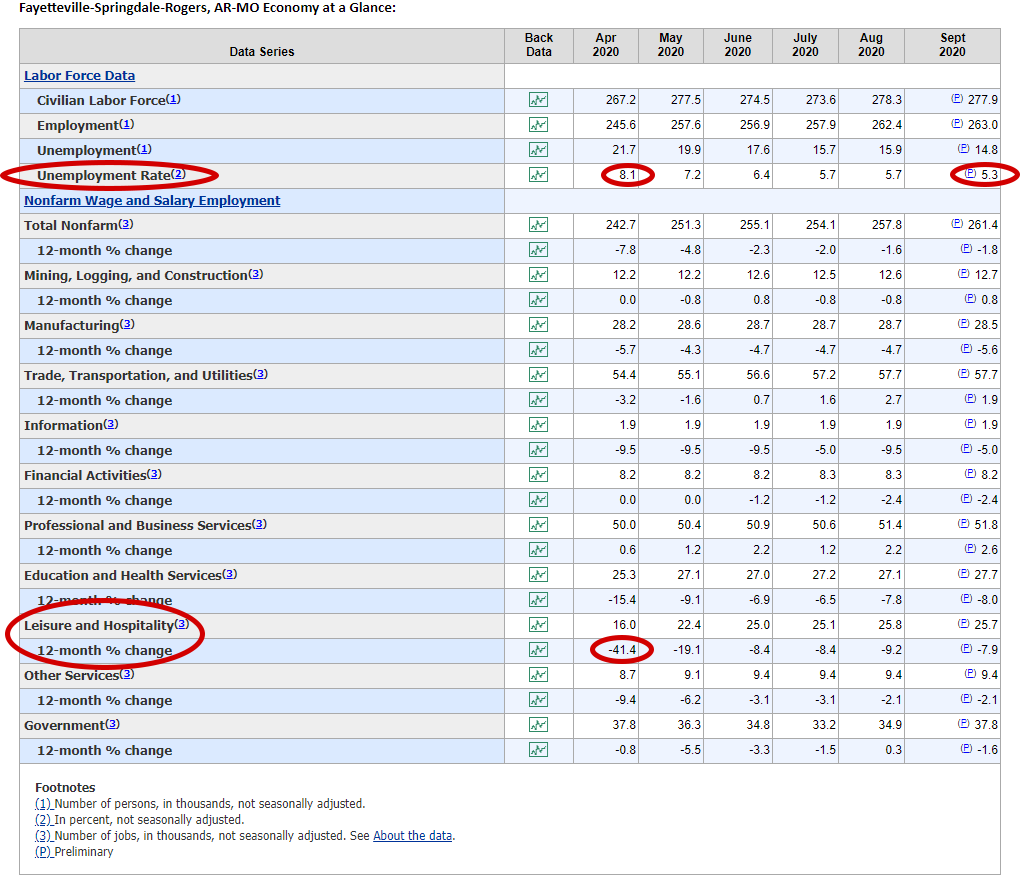Open back data chart for Employment row
Image resolution: width=1020 pixels, height=878 pixels.
coord(538,125)
